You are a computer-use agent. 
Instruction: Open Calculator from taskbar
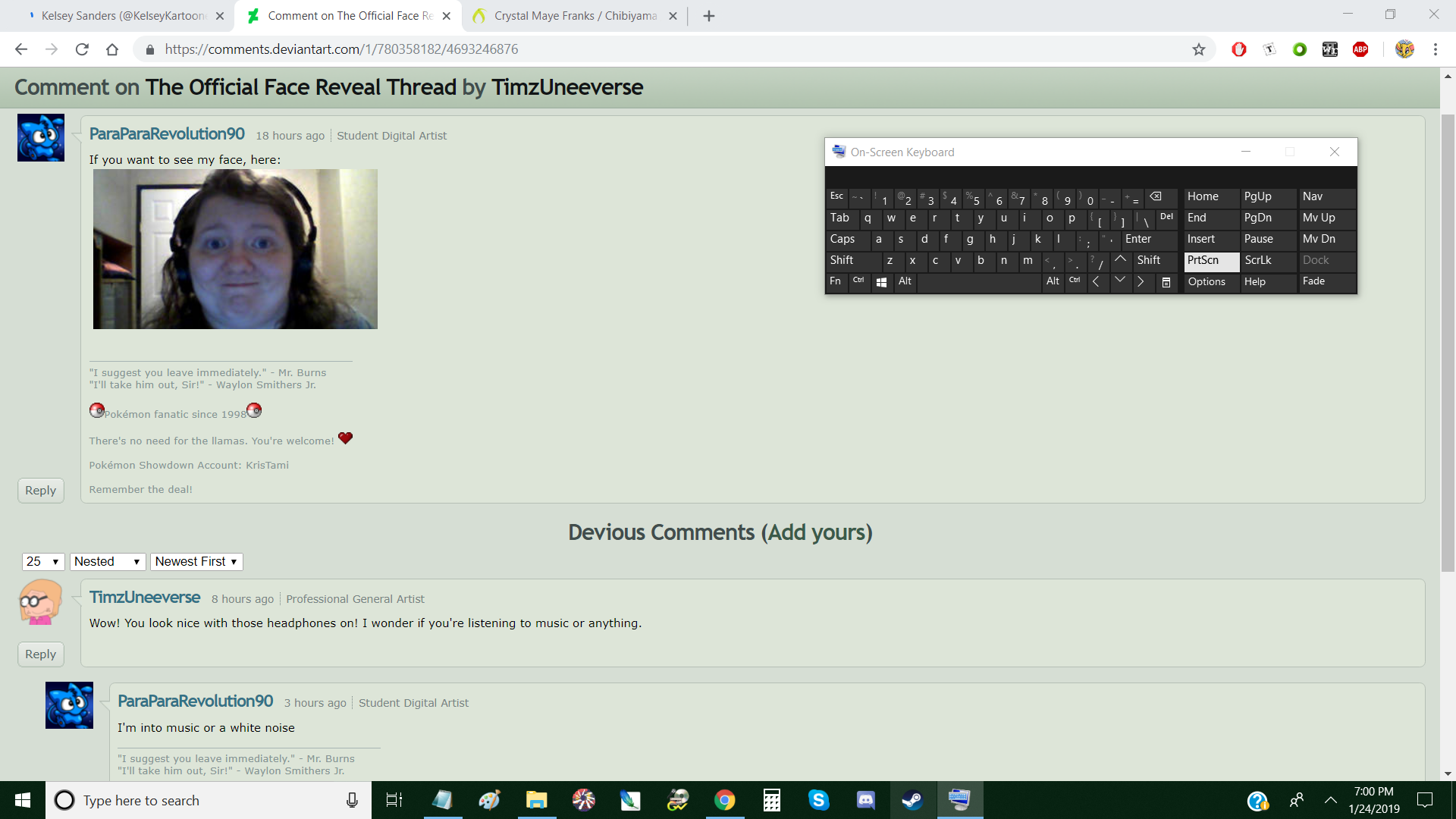coord(772,800)
